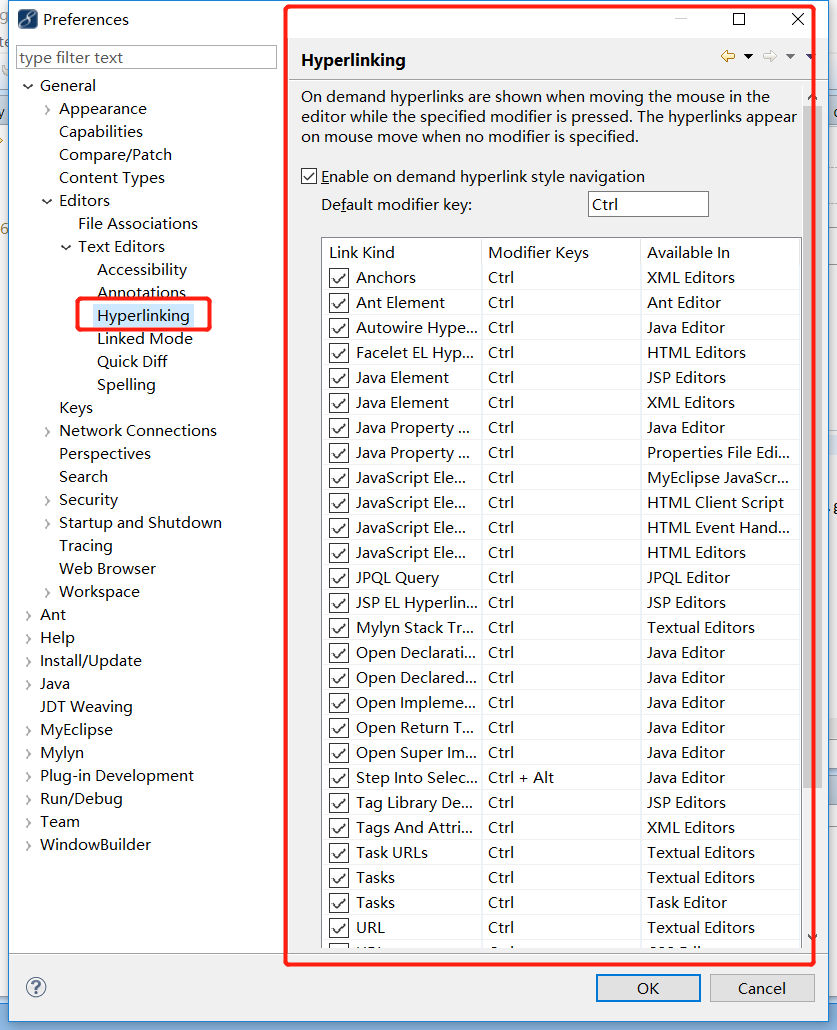Select Hyperlinking in the preferences tree
The width and height of the screenshot is (837, 1030).
(x=143, y=315)
